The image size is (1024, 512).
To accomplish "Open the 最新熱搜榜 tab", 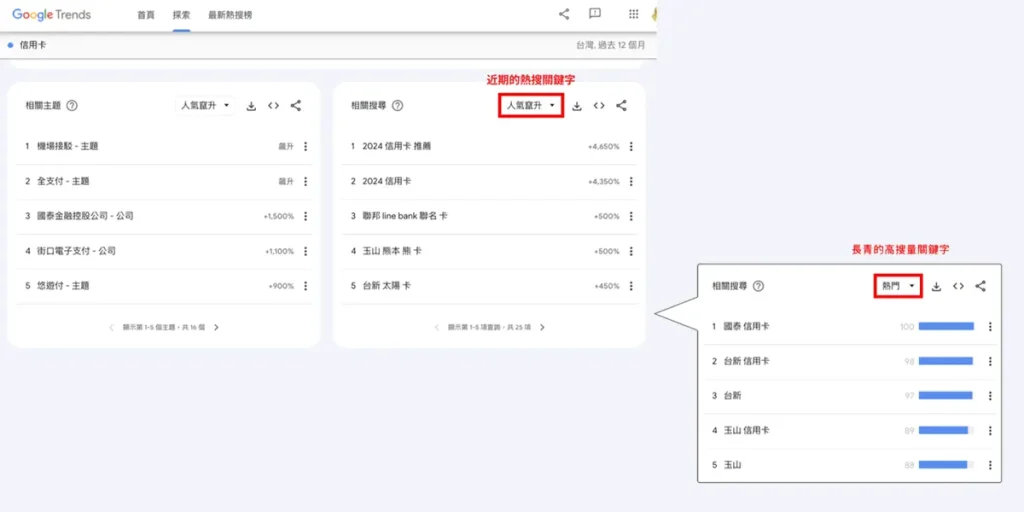I will click(x=230, y=15).
